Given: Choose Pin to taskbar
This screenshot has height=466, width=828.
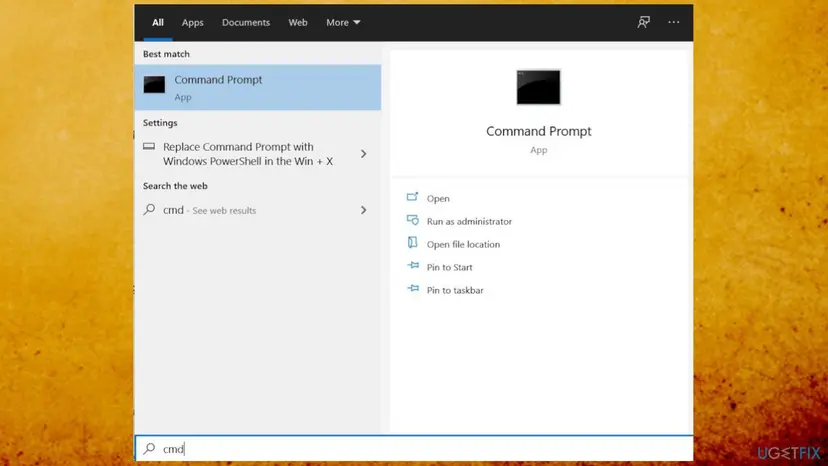Looking at the screenshot, I should (455, 290).
